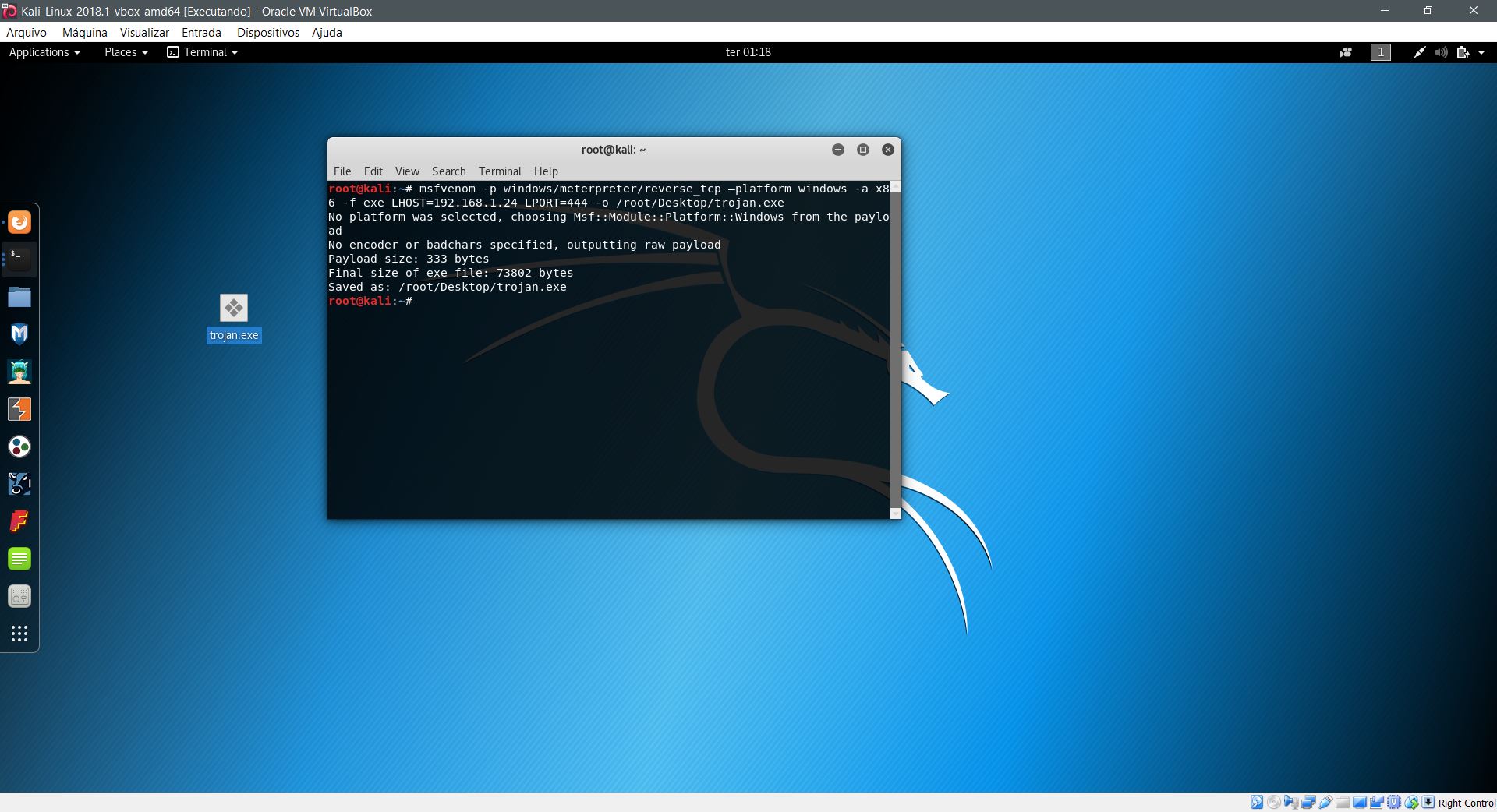Launch Metasploit Framework from the dock
This screenshot has width=1497, height=812.
tap(19, 334)
